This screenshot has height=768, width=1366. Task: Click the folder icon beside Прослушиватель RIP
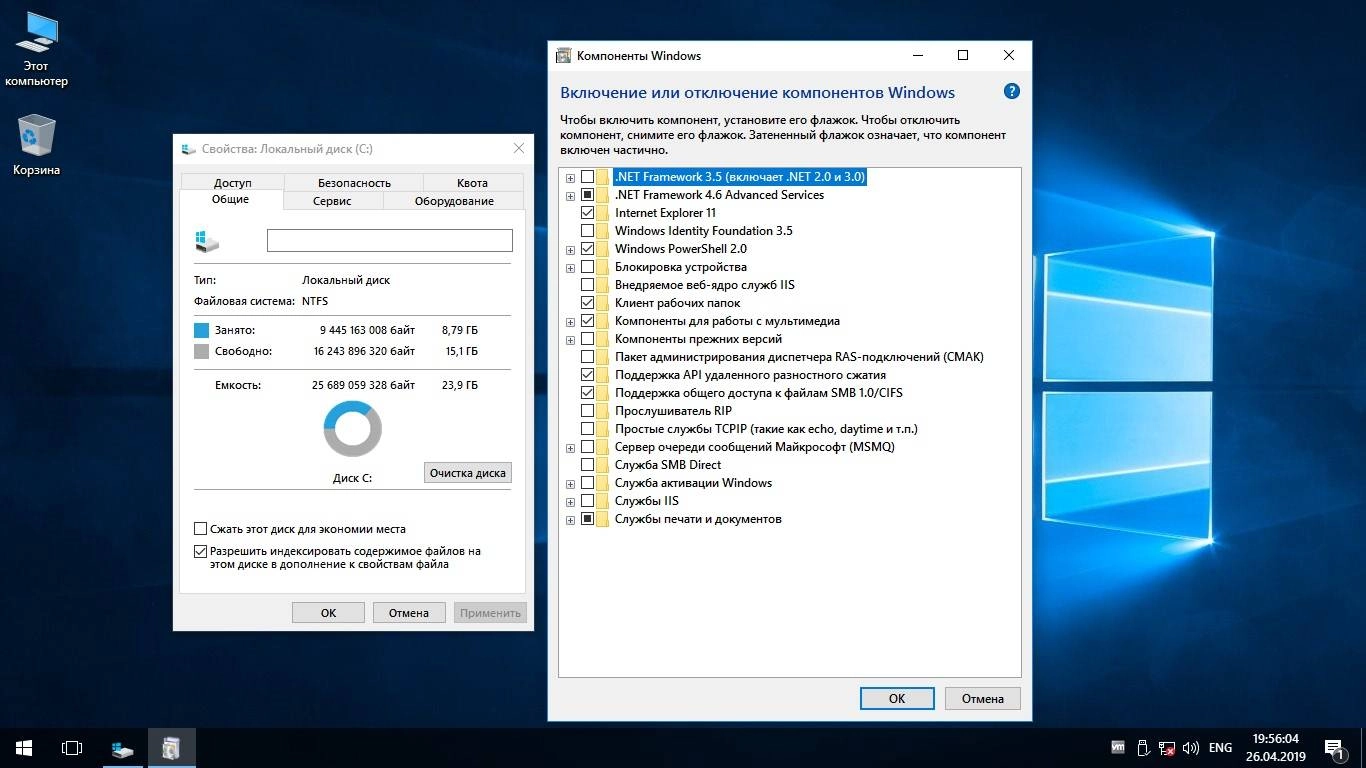coord(603,411)
